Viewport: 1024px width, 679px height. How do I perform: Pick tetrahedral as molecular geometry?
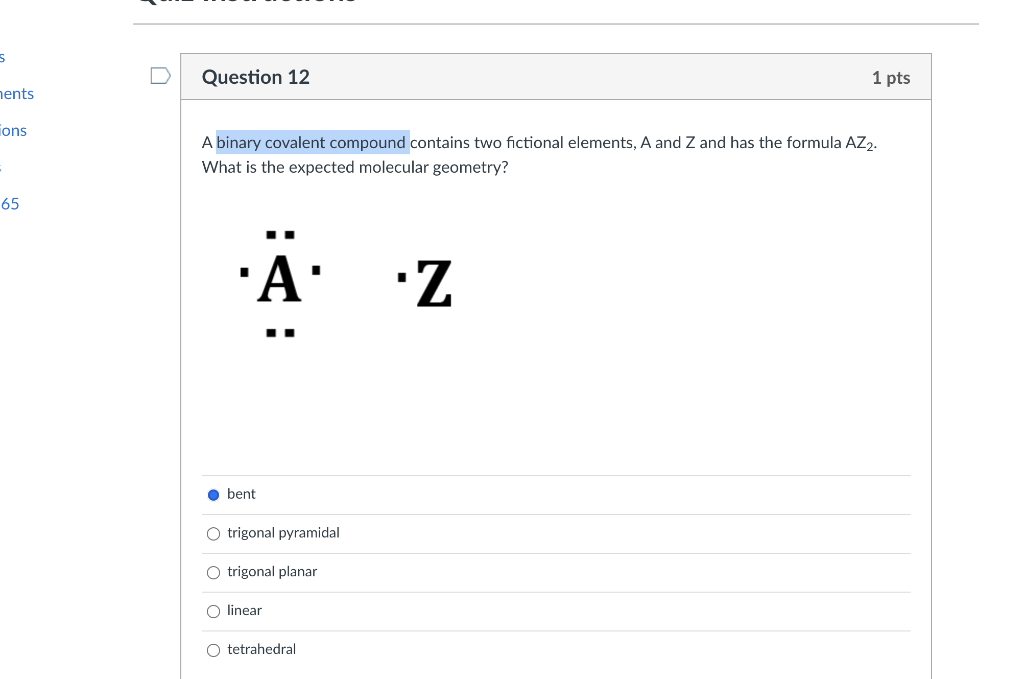coord(213,650)
